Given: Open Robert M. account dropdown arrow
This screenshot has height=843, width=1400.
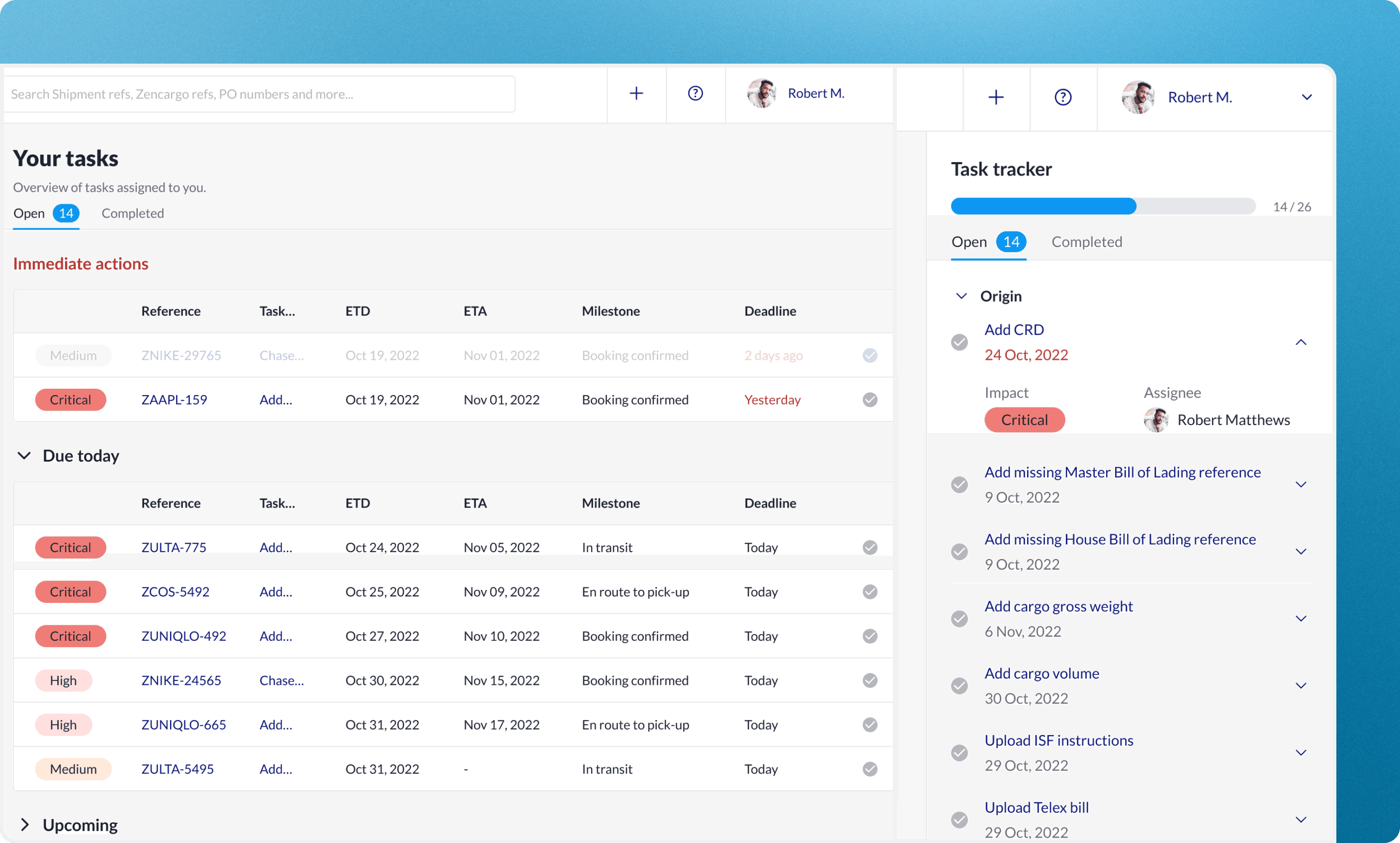Looking at the screenshot, I should coord(1306,97).
